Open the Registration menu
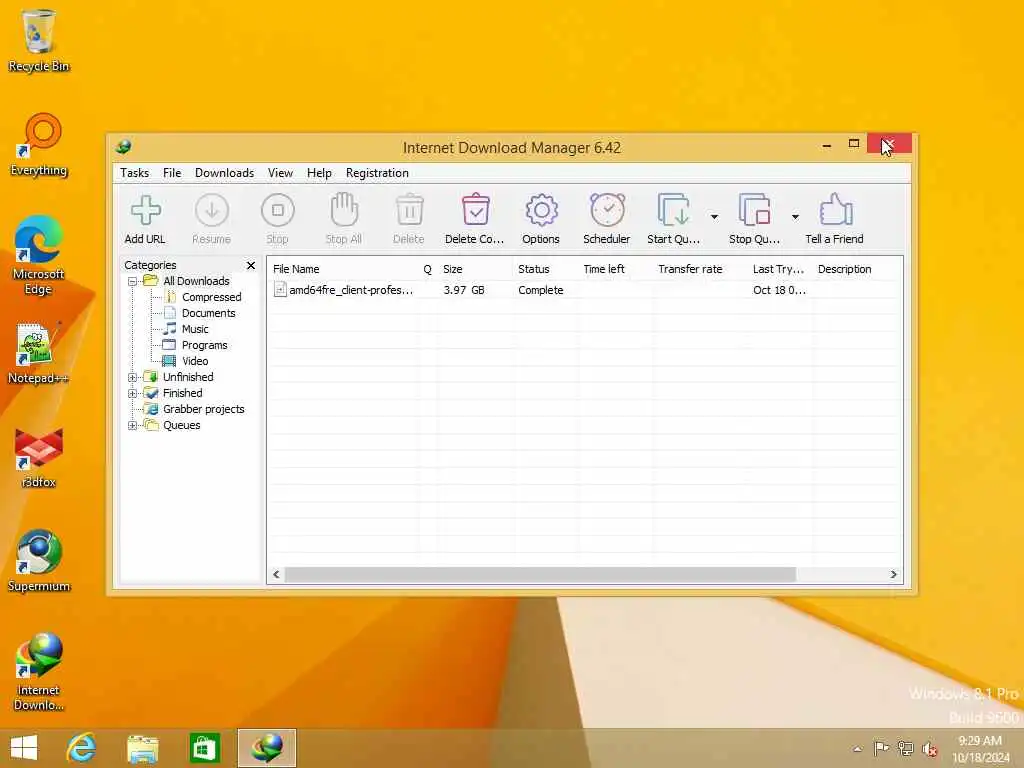Image resolution: width=1024 pixels, height=768 pixels. click(x=377, y=173)
